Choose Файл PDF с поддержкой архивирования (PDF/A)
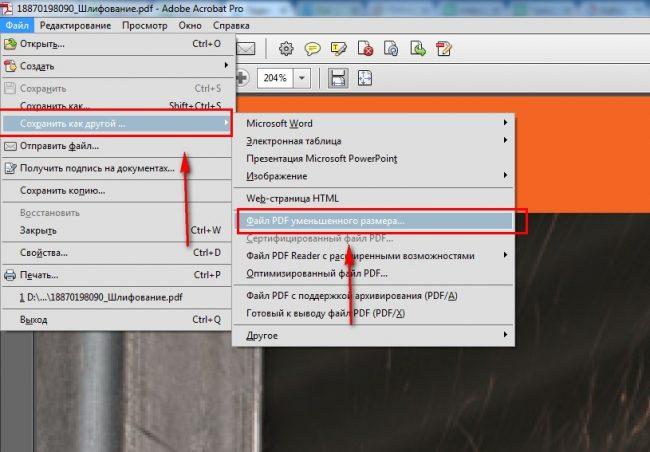 click(x=374, y=296)
